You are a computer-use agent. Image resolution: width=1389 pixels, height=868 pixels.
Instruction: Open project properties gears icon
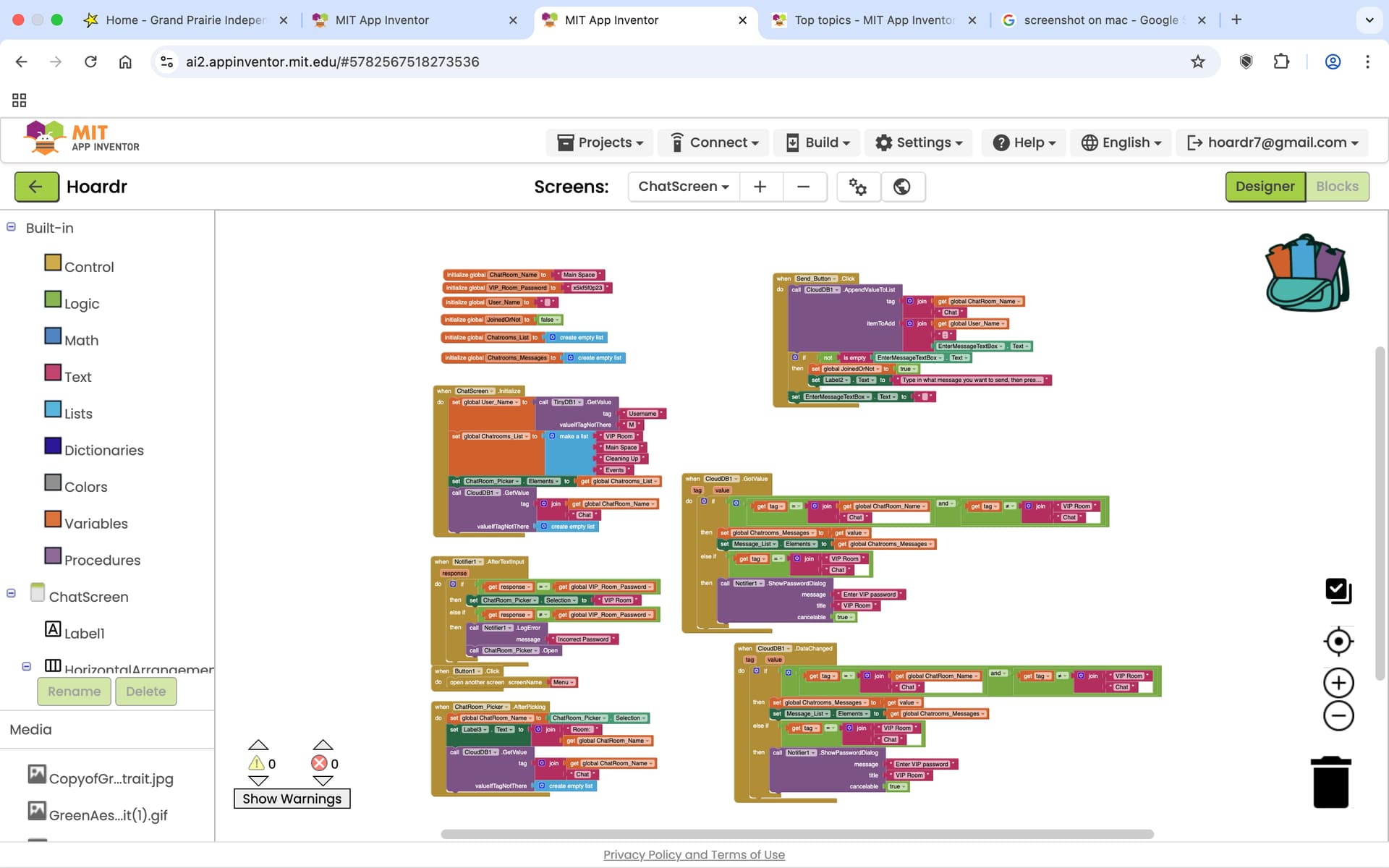(x=858, y=187)
